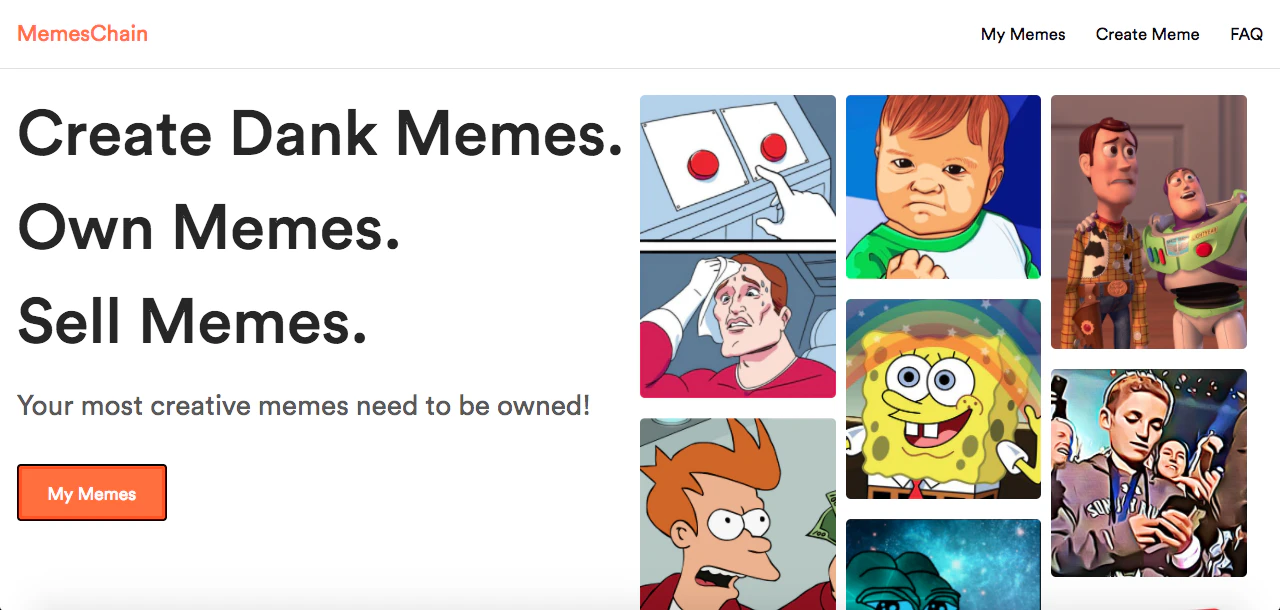This screenshot has width=1280, height=610.
Task: Click the left red button in the meme
Action: point(704,161)
